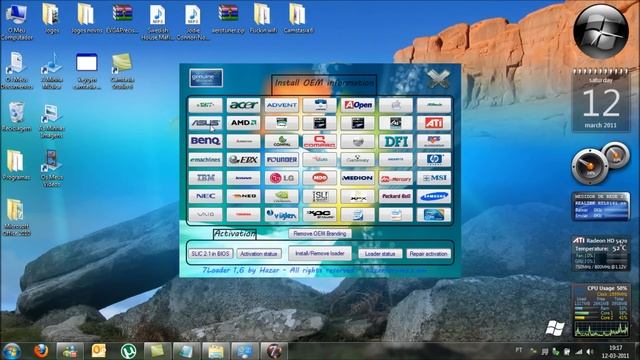Show Loader status
The height and width of the screenshot is (360, 640).
pos(380,254)
